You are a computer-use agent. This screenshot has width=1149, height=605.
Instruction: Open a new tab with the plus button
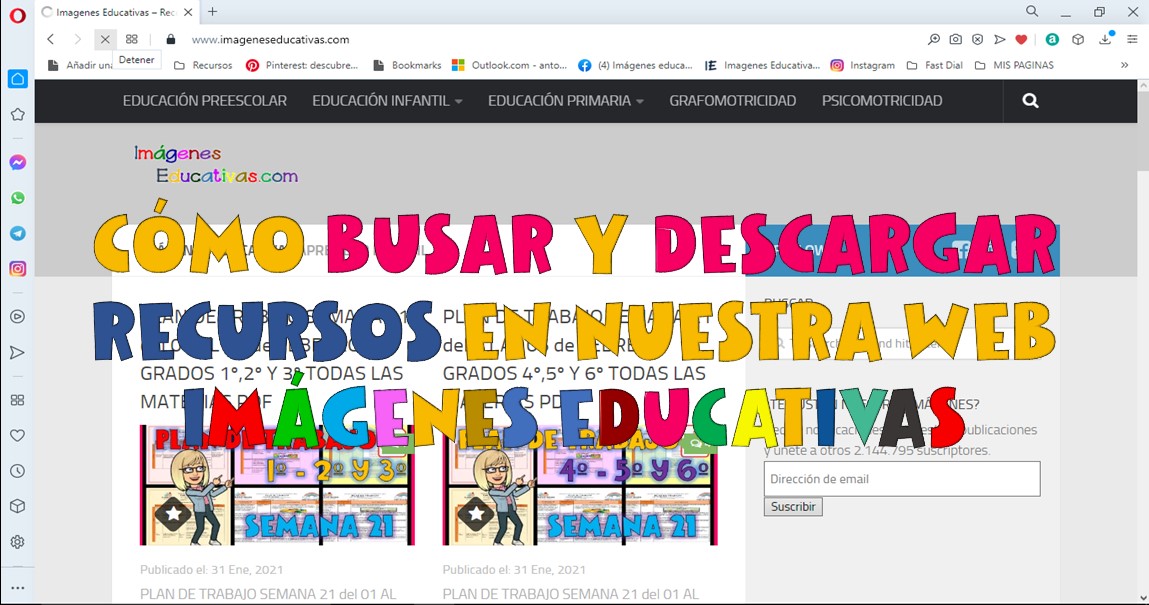click(x=213, y=12)
